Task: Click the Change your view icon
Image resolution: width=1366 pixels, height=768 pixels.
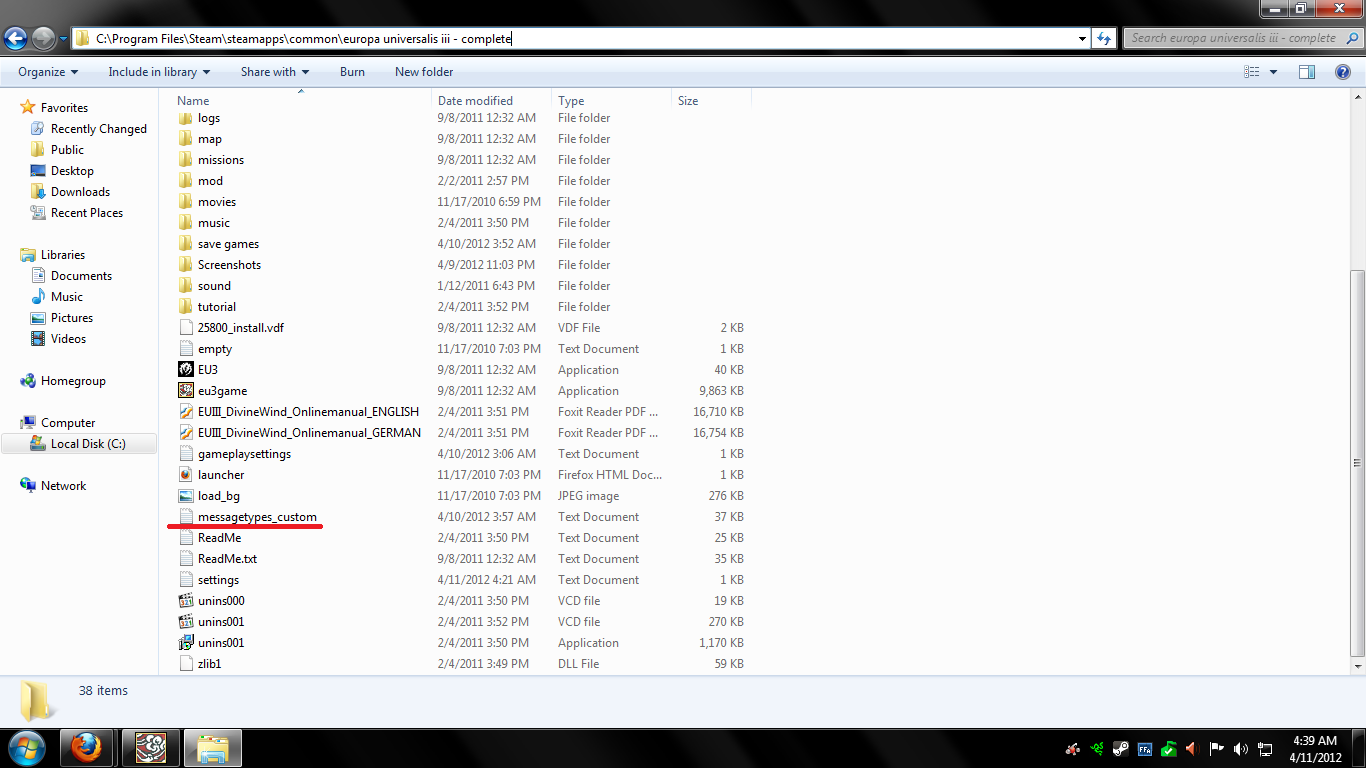Action: pos(1251,72)
